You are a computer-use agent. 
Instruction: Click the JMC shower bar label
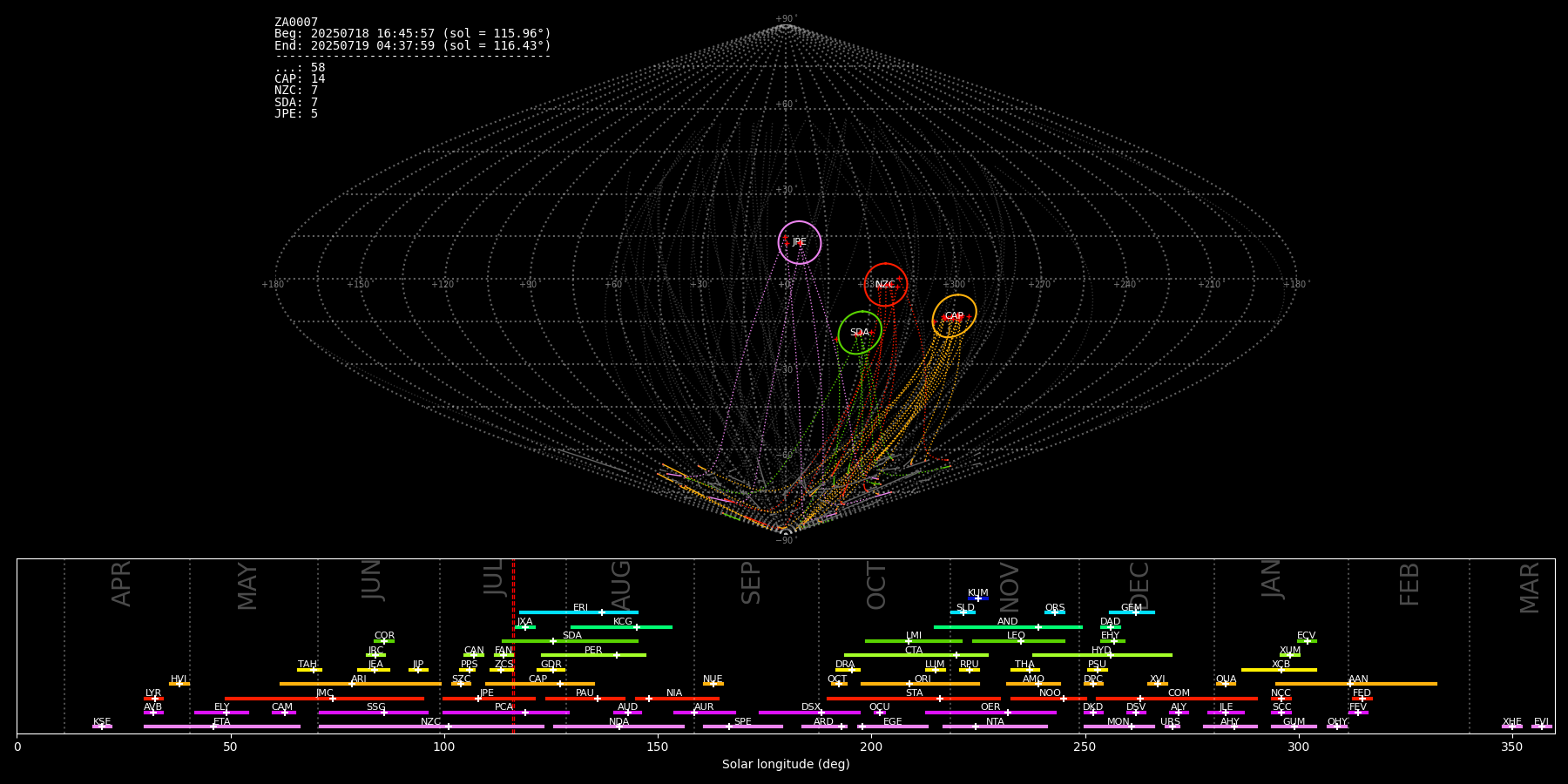coord(325,693)
